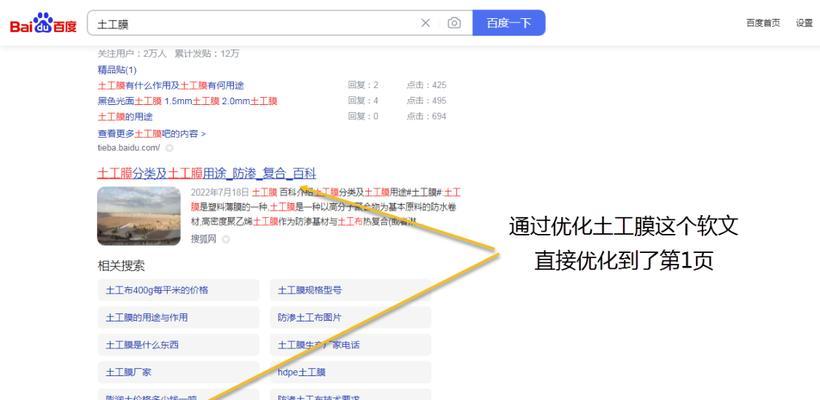Click the icon beside 搜狐网
This screenshot has height=400, width=820.
(226, 239)
